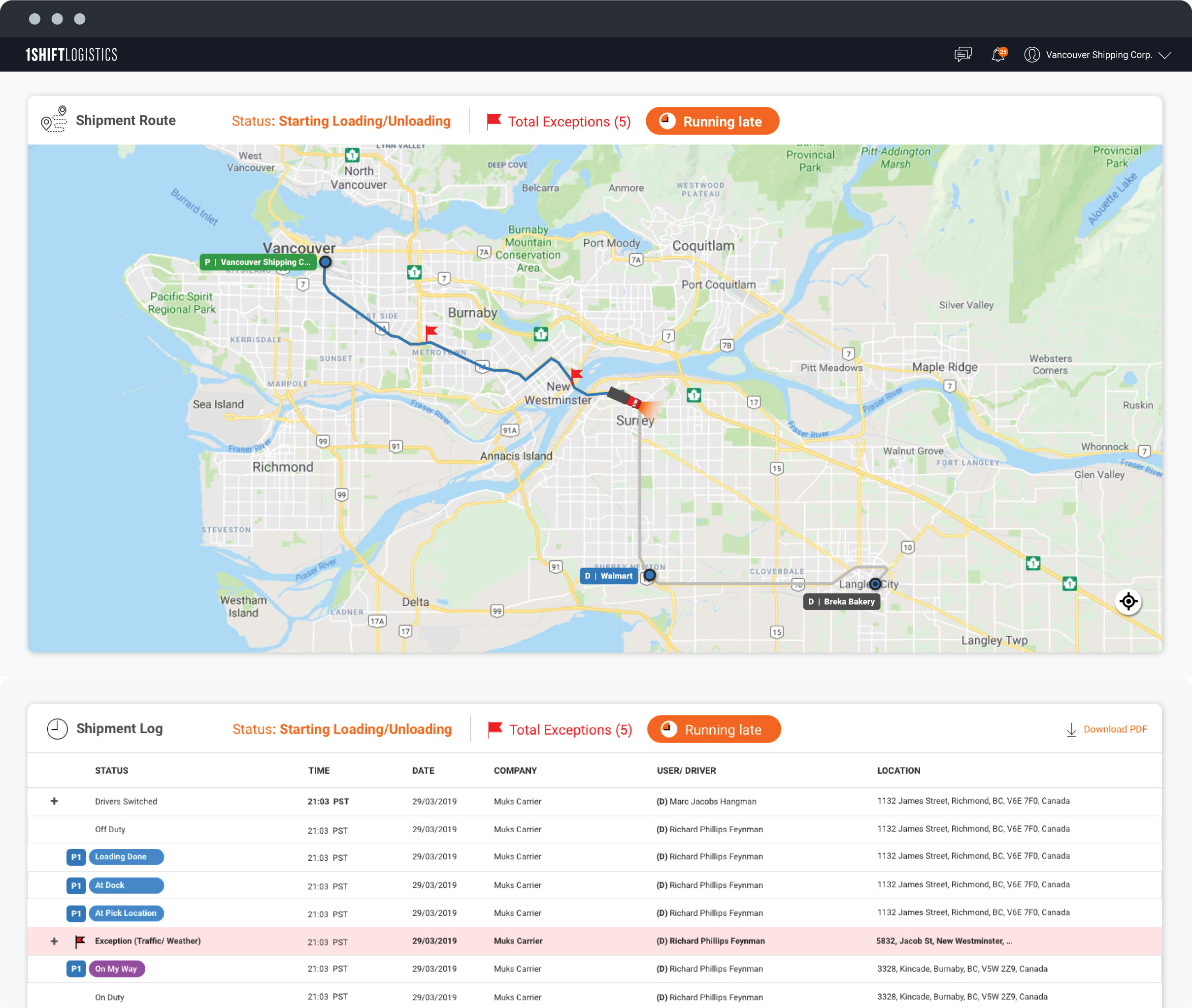Expand the Drivers Switched row
The height and width of the screenshot is (1008, 1192).
click(x=54, y=801)
